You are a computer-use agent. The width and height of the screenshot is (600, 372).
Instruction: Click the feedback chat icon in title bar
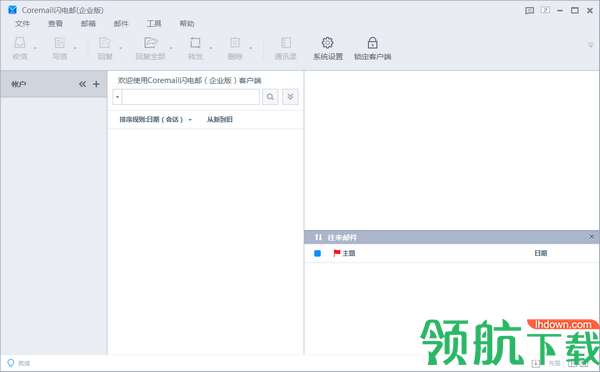point(530,10)
